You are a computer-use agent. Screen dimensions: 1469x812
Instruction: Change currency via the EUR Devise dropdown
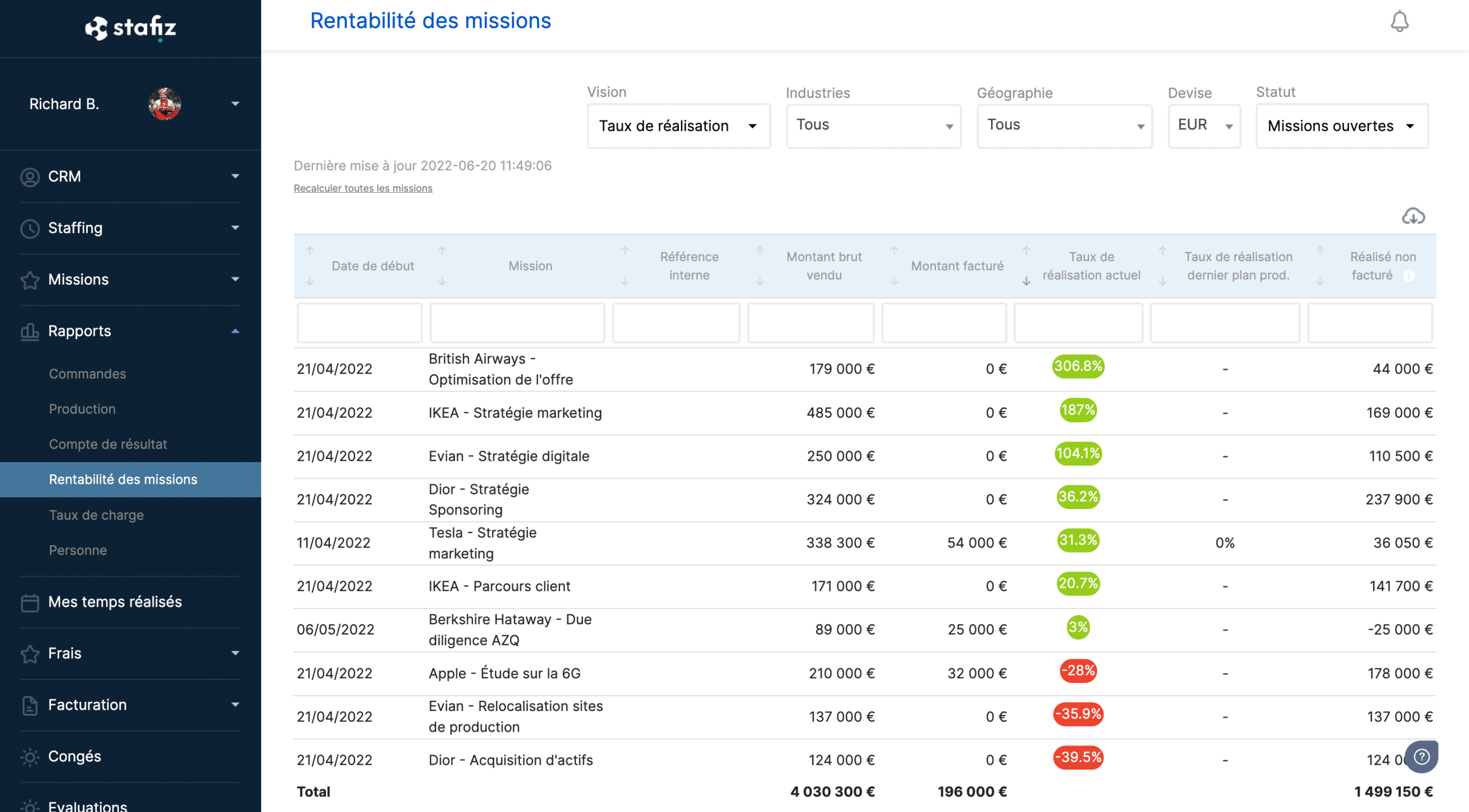coord(1204,126)
